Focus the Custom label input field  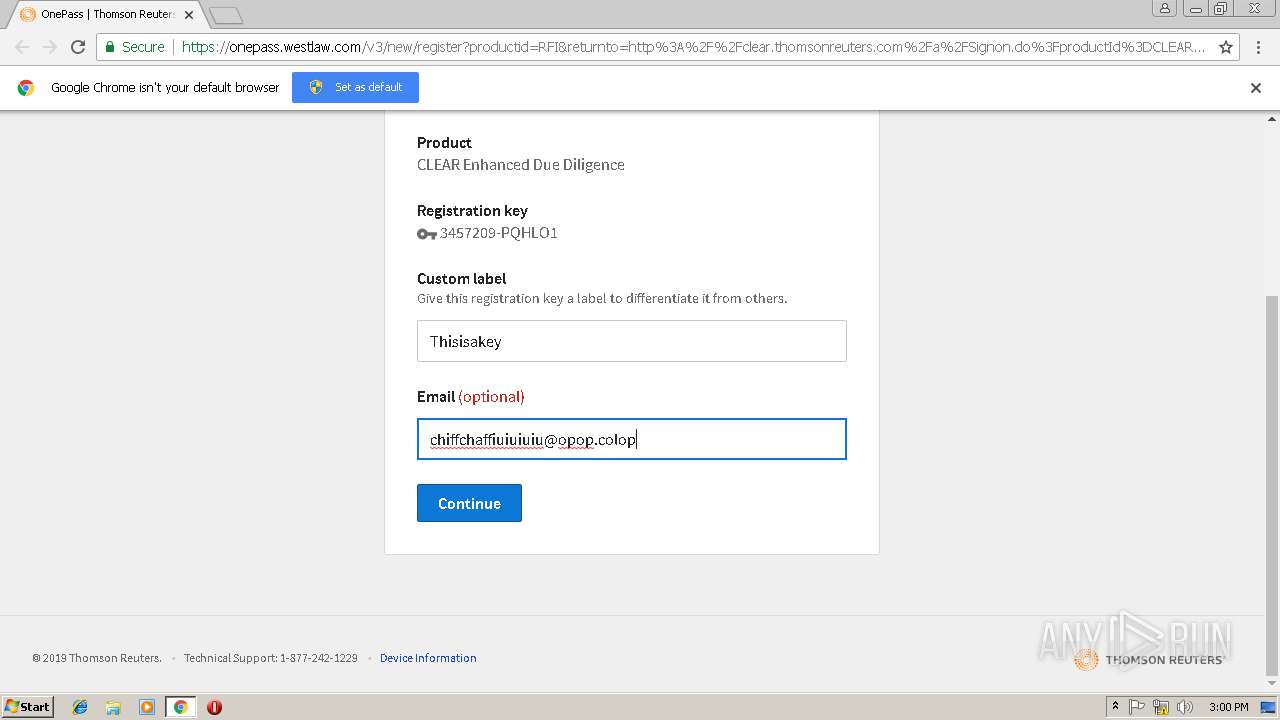point(632,341)
